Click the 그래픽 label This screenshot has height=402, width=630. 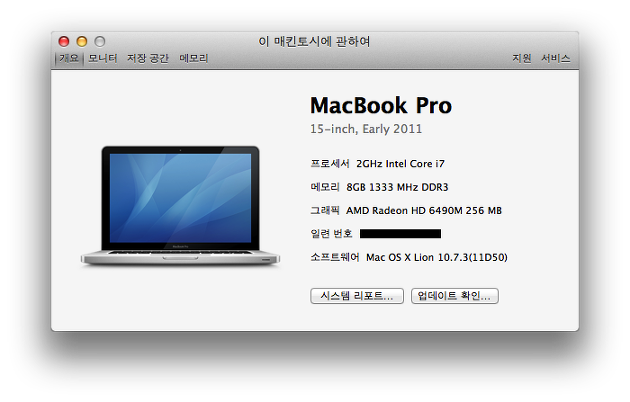tap(325, 210)
